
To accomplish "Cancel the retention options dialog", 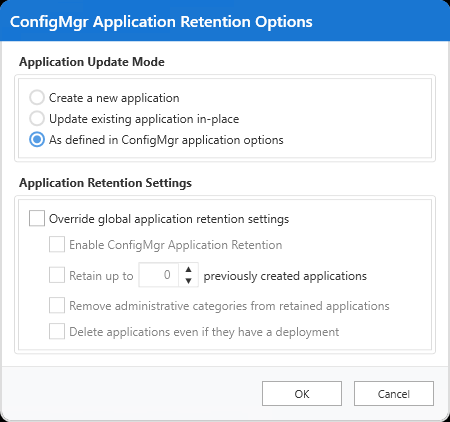I will (394, 394).
